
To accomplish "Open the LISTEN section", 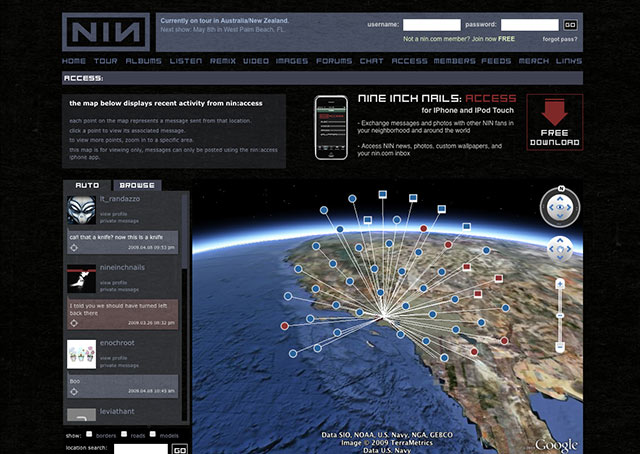I will (x=186, y=61).
